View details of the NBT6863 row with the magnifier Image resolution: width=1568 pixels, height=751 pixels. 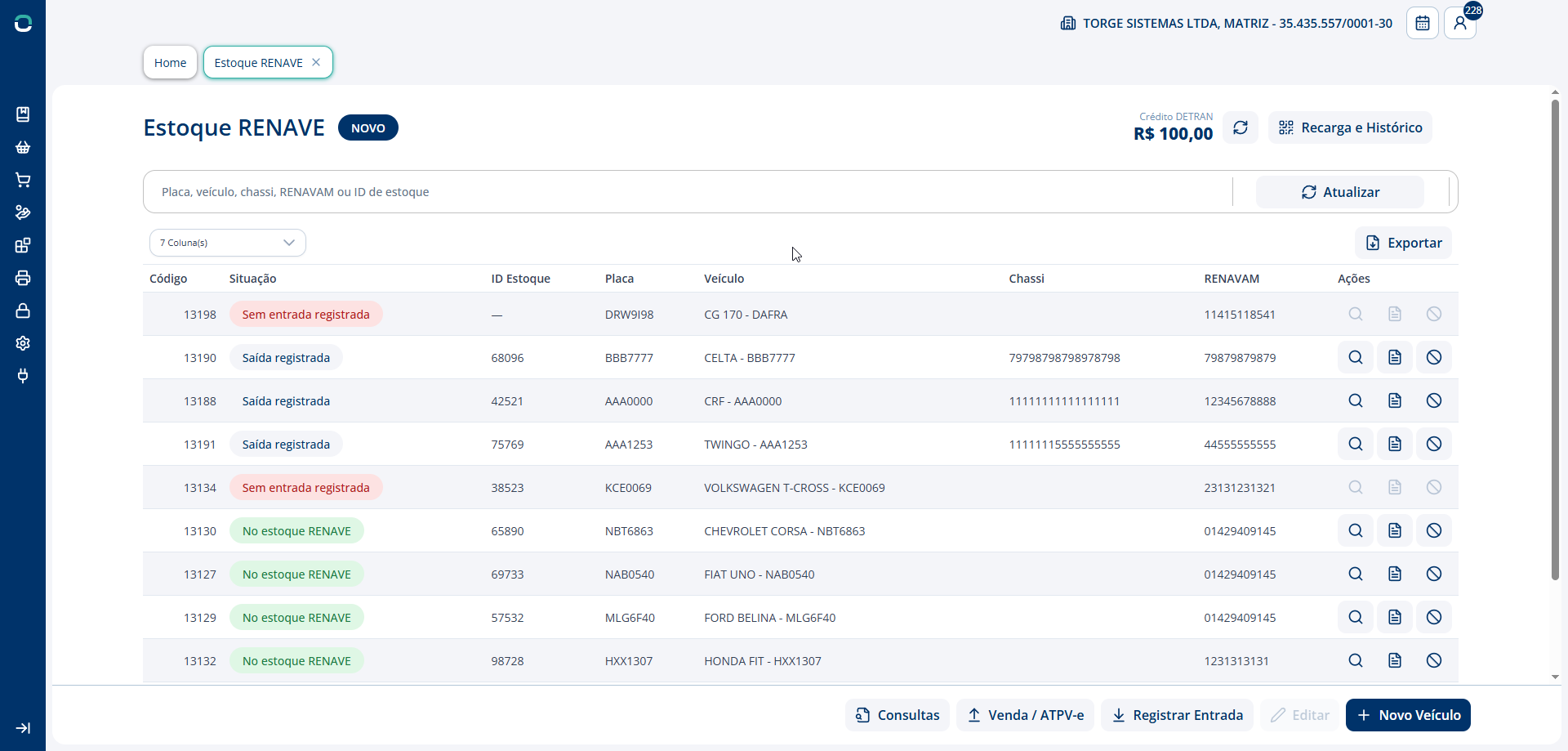coord(1356,530)
